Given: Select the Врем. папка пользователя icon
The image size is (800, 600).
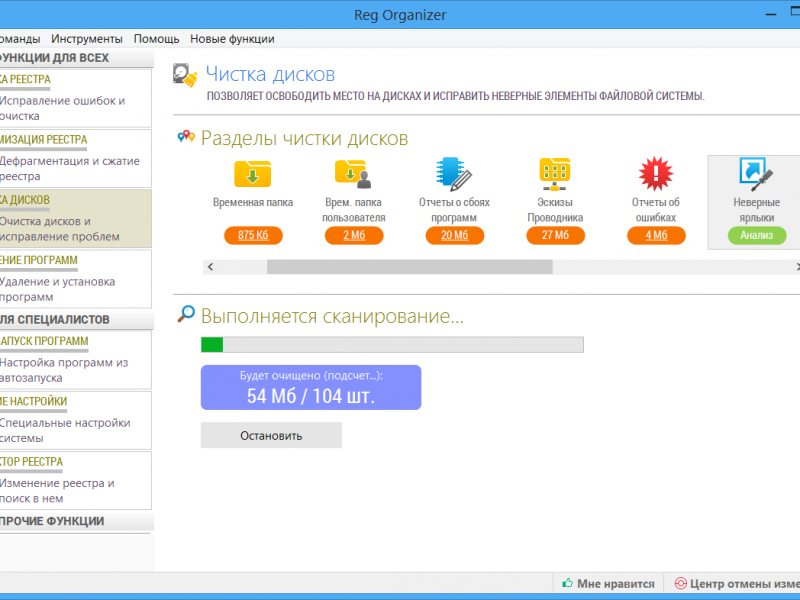Looking at the screenshot, I should pos(353,173).
